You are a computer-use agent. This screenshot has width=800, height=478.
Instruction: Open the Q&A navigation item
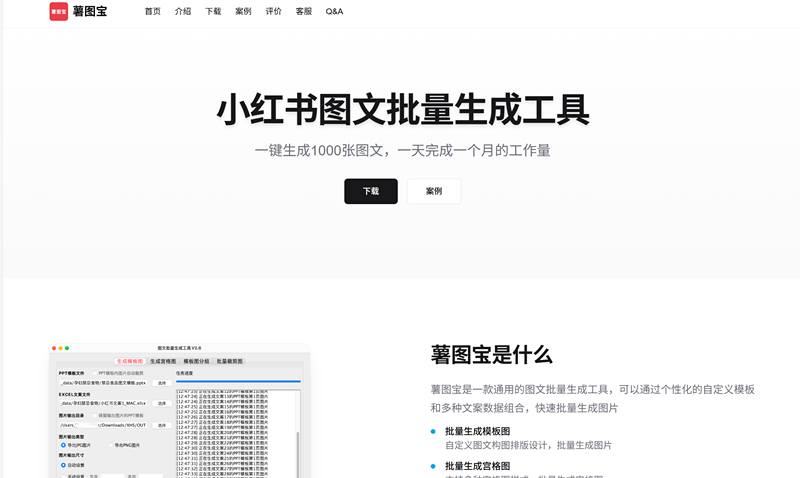[x=334, y=11]
